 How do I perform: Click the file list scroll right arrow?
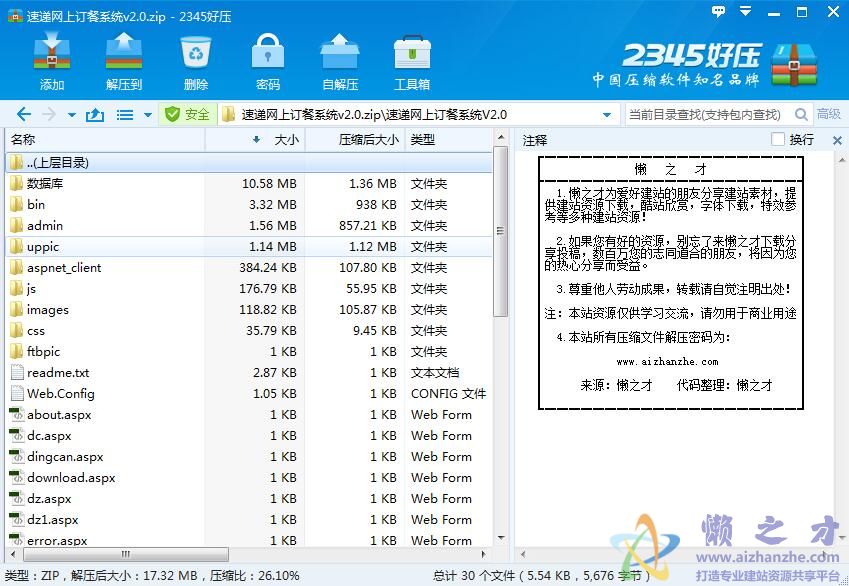[484, 554]
